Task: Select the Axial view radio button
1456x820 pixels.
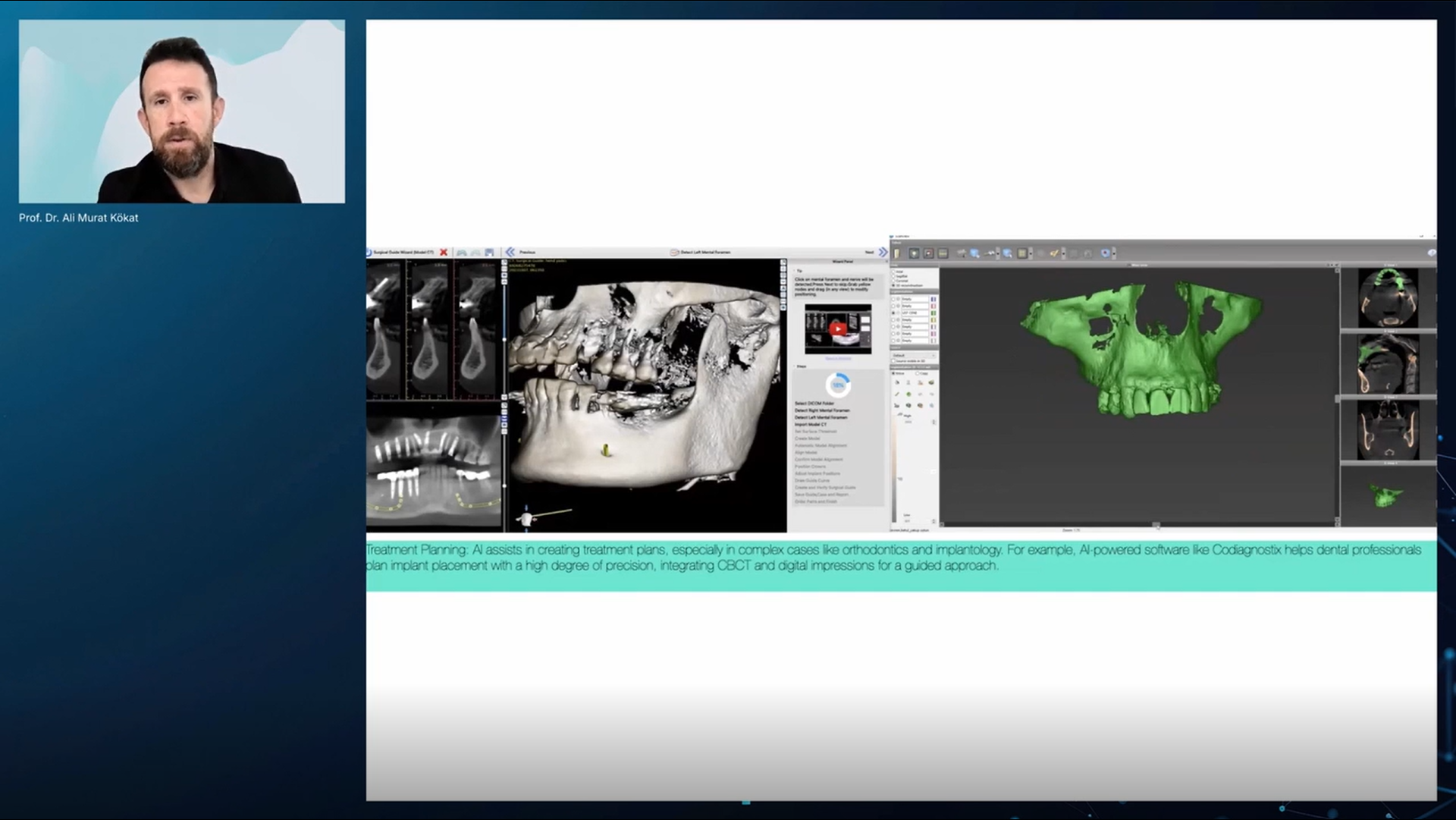Action: 893,272
